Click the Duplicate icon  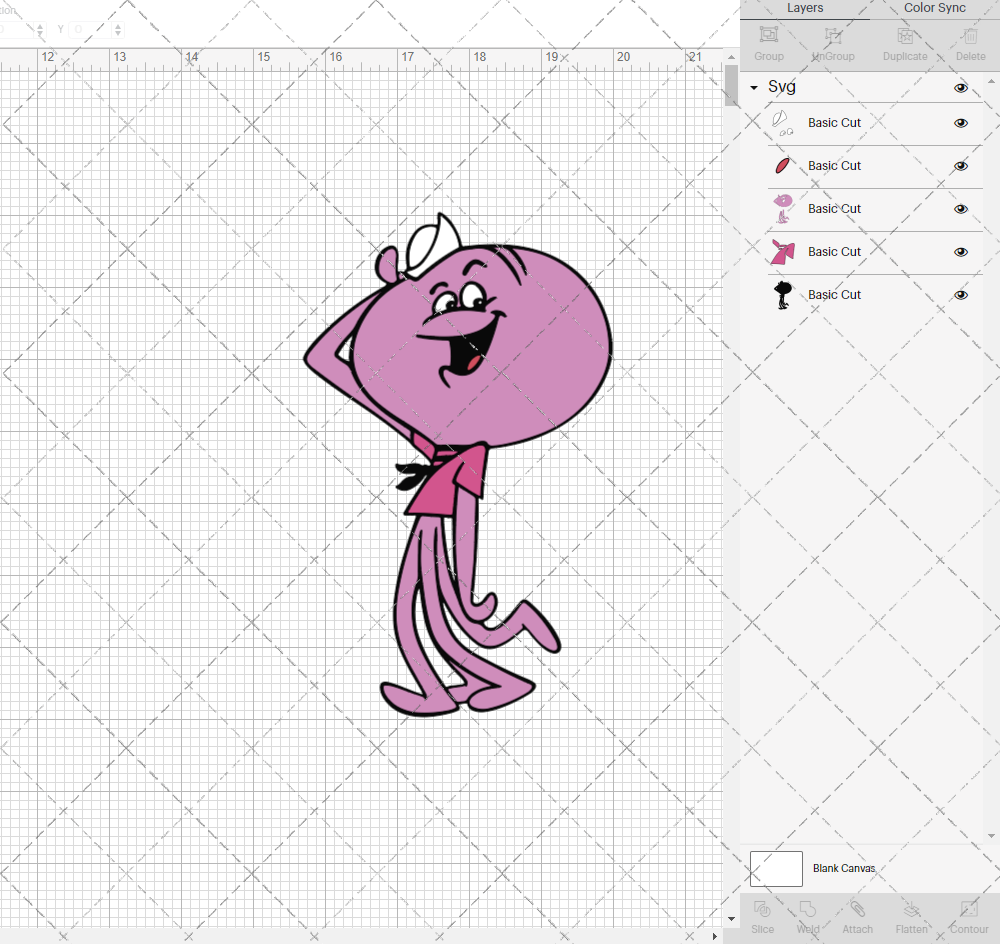click(904, 35)
